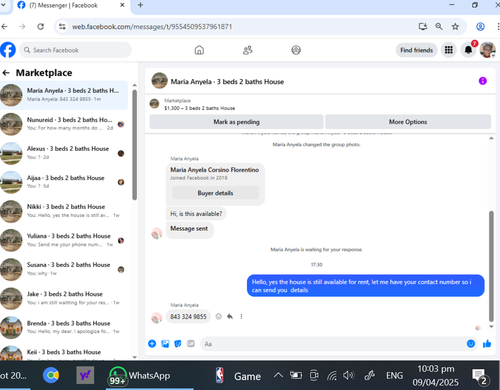Open the Chrome profile icon
Viewport: 500px width, 390px height.
coord(480,27)
